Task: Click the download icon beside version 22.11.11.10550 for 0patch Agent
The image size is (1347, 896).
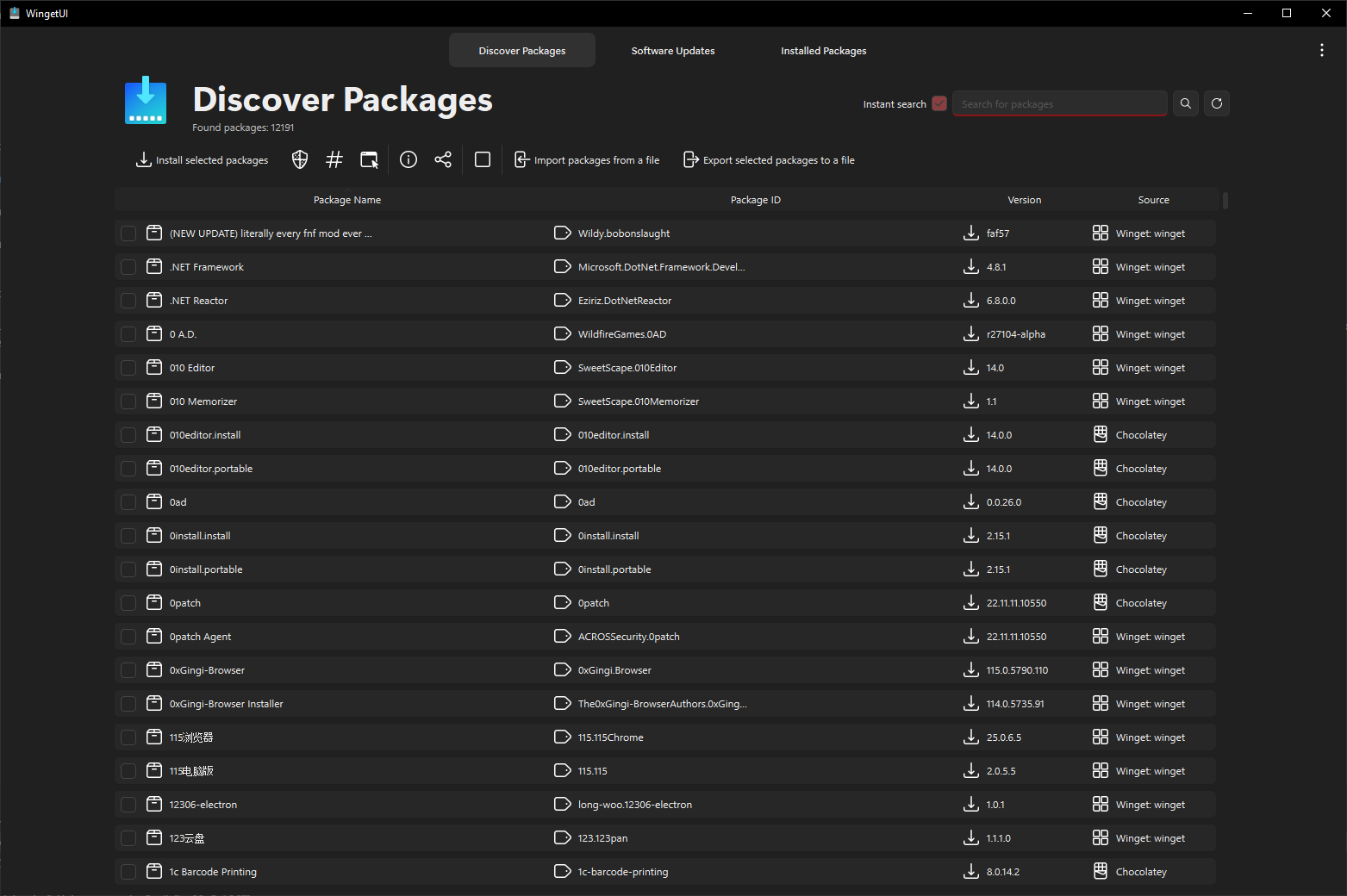Action: [970, 636]
